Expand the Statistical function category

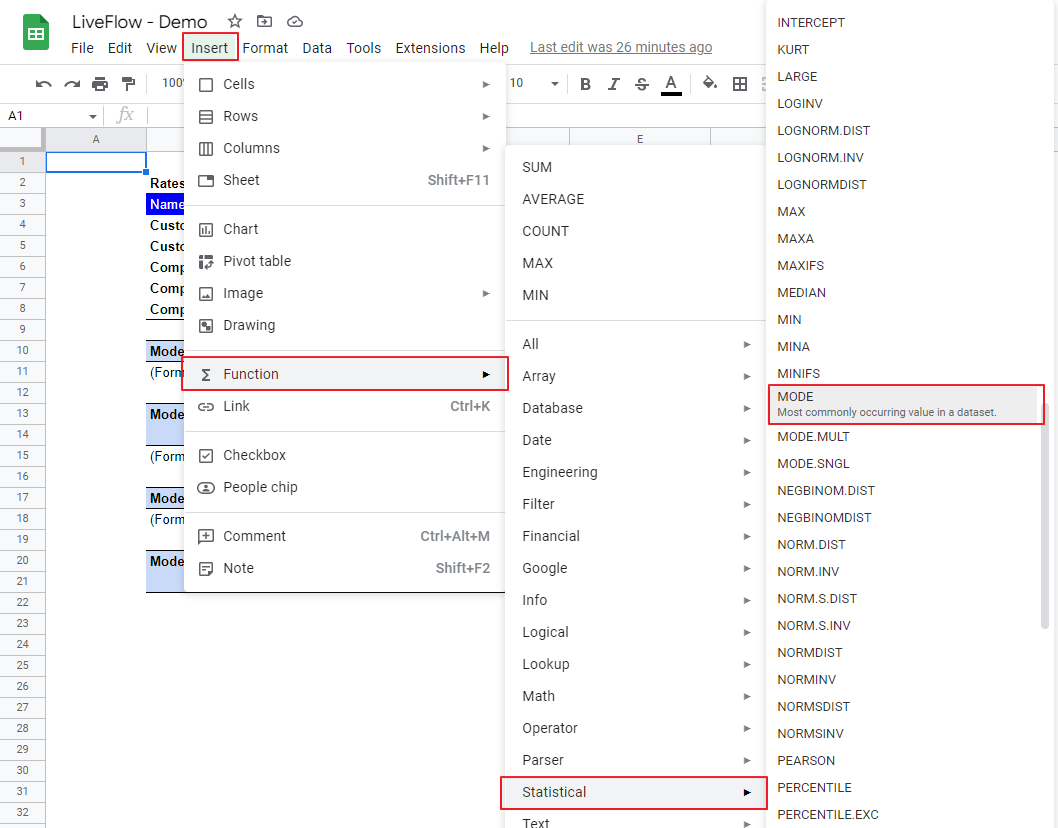(x=636, y=792)
